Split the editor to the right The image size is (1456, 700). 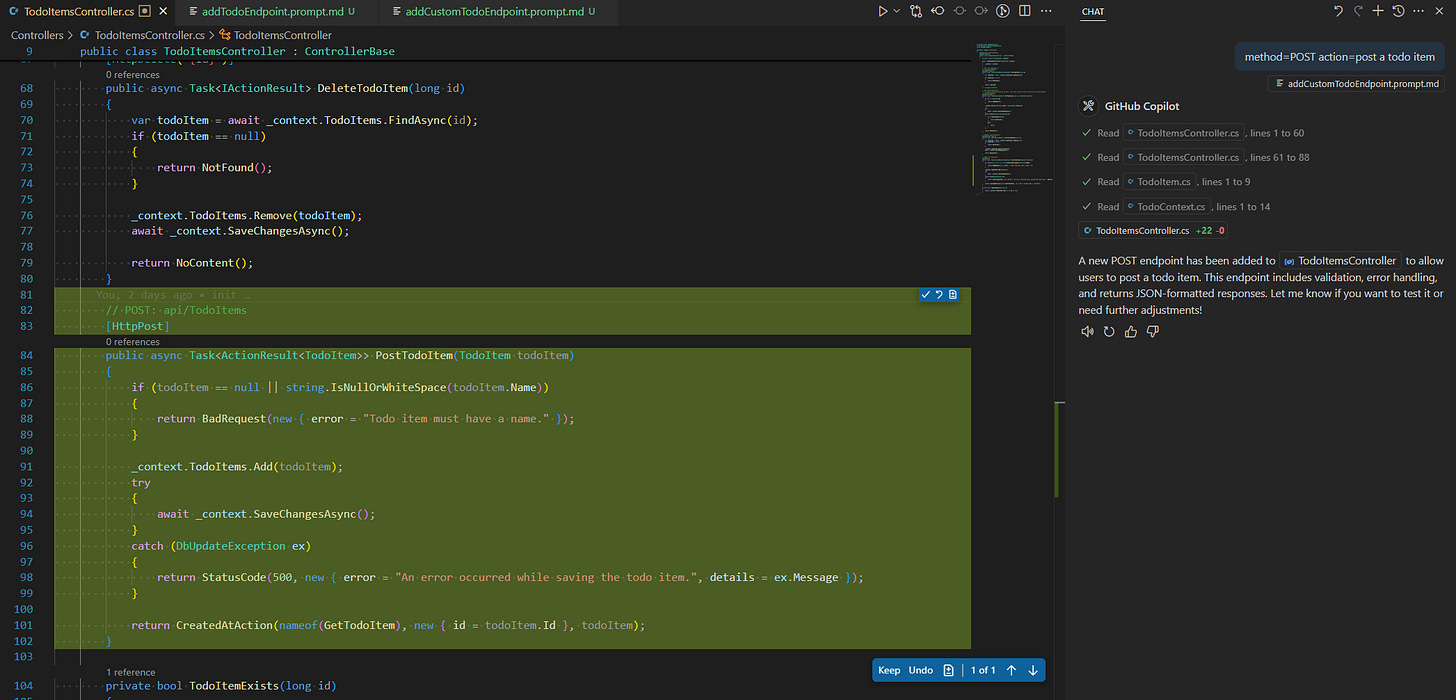(1026, 11)
